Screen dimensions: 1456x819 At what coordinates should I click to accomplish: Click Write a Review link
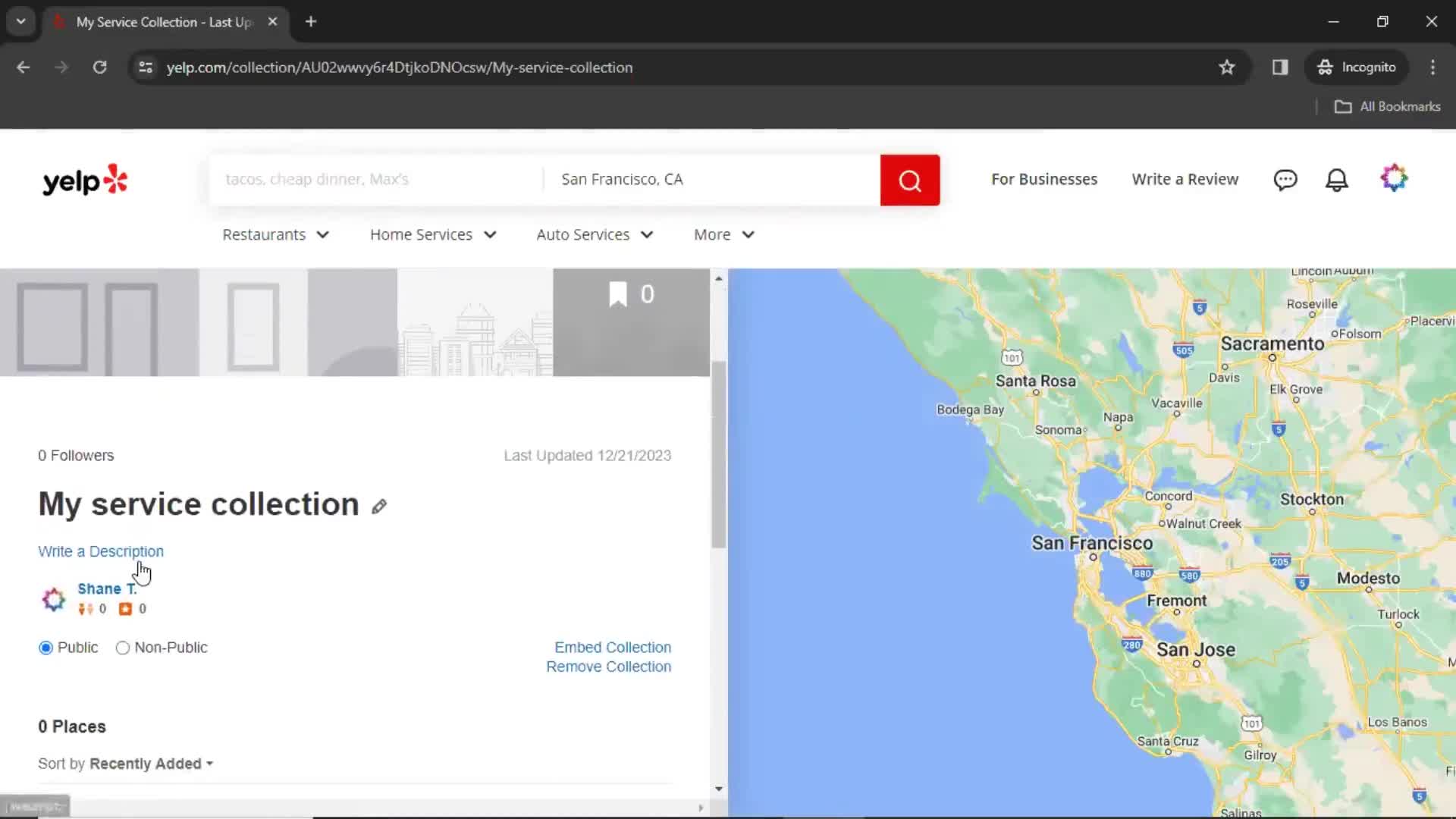(x=1185, y=180)
